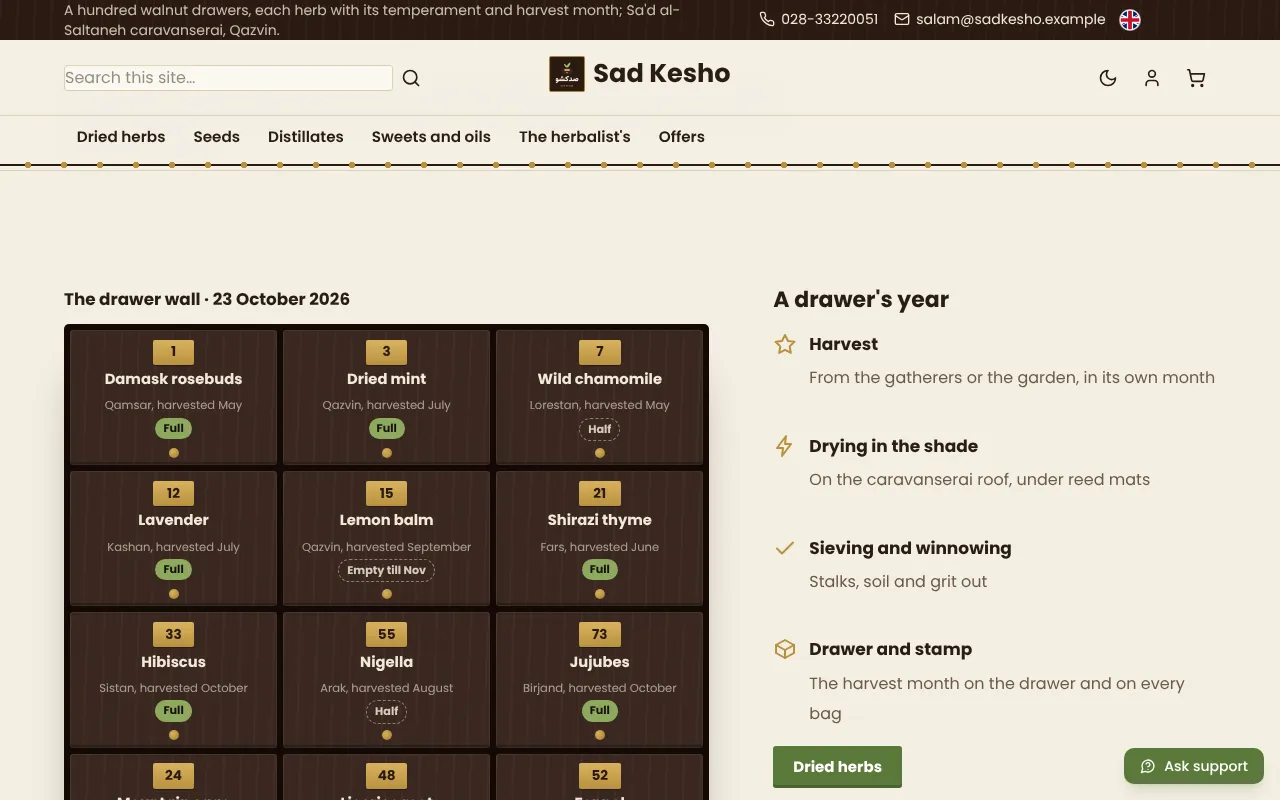The width and height of the screenshot is (1280, 800).
Task: Click the Sieving and winnowing checkmark icon
Action: [785, 548]
